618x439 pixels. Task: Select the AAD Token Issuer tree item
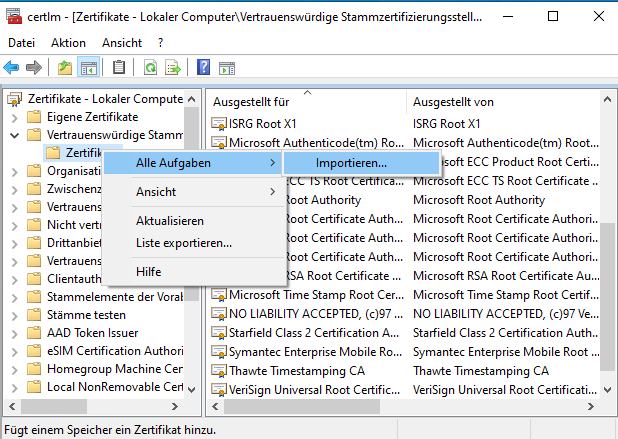click(93, 333)
